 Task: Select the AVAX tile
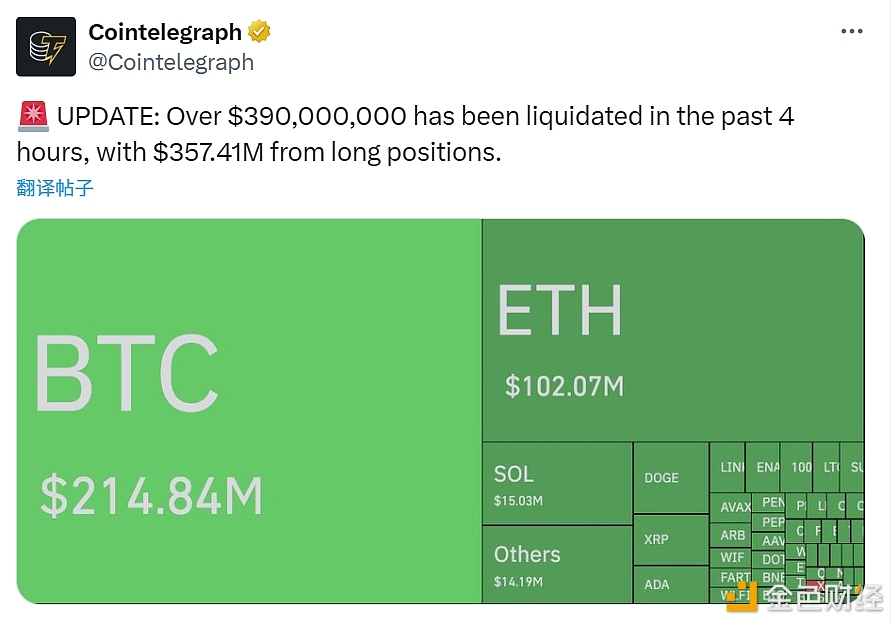click(734, 507)
